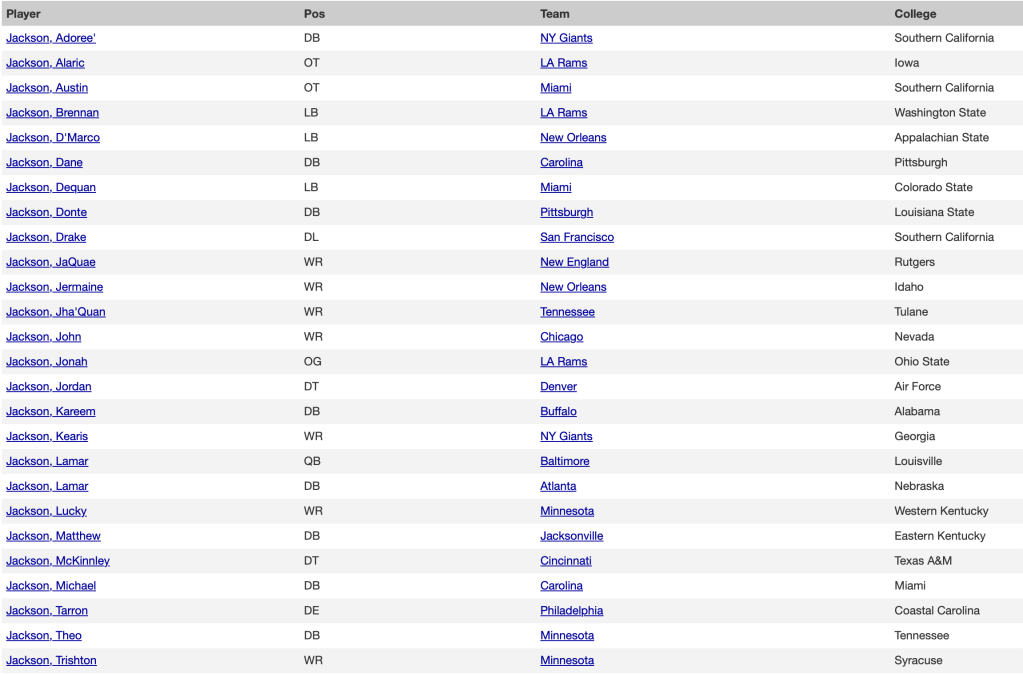Click the New England team link

[574, 262]
